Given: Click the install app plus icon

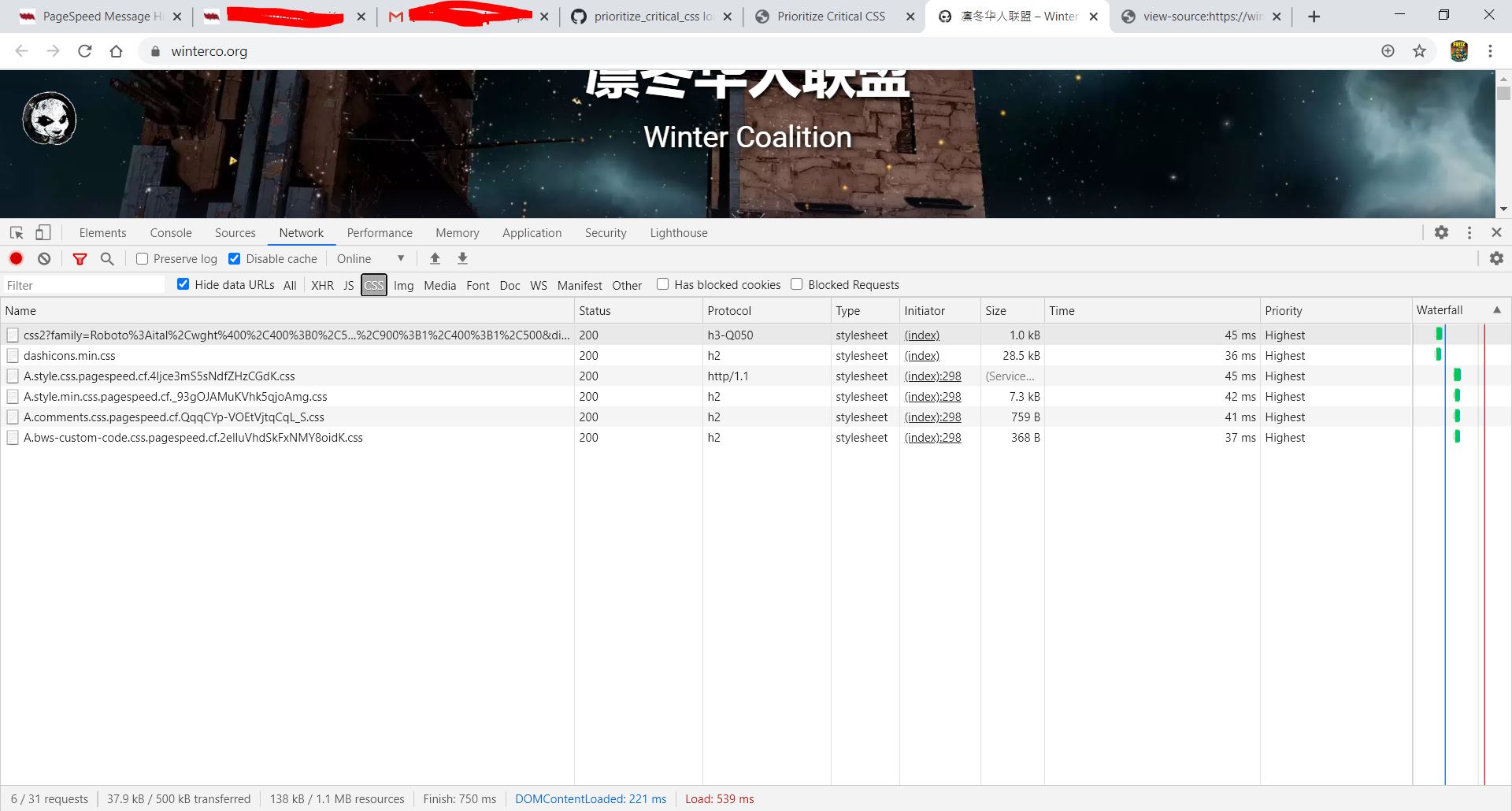Looking at the screenshot, I should coord(1388,51).
